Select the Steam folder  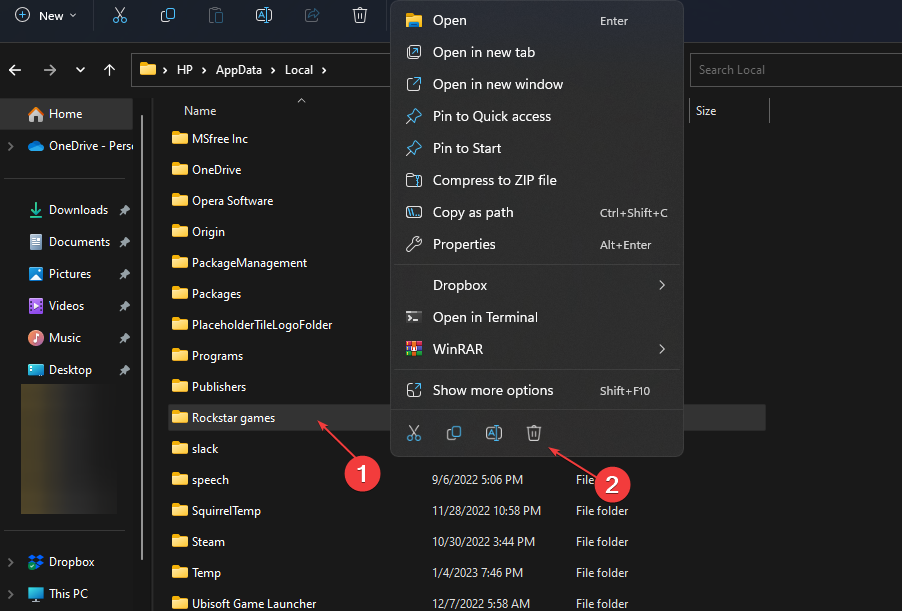(x=198, y=542)
